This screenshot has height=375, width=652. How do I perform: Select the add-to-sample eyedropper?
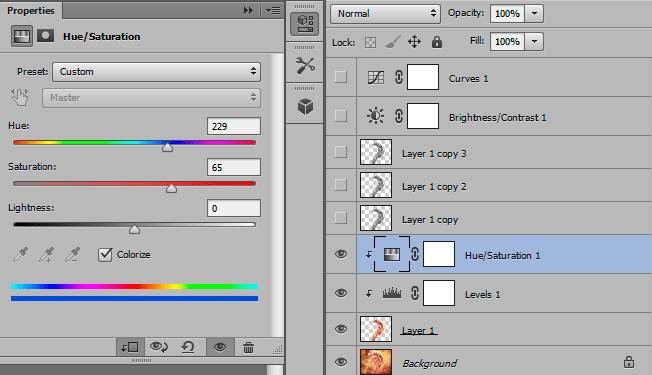(47, 254)
